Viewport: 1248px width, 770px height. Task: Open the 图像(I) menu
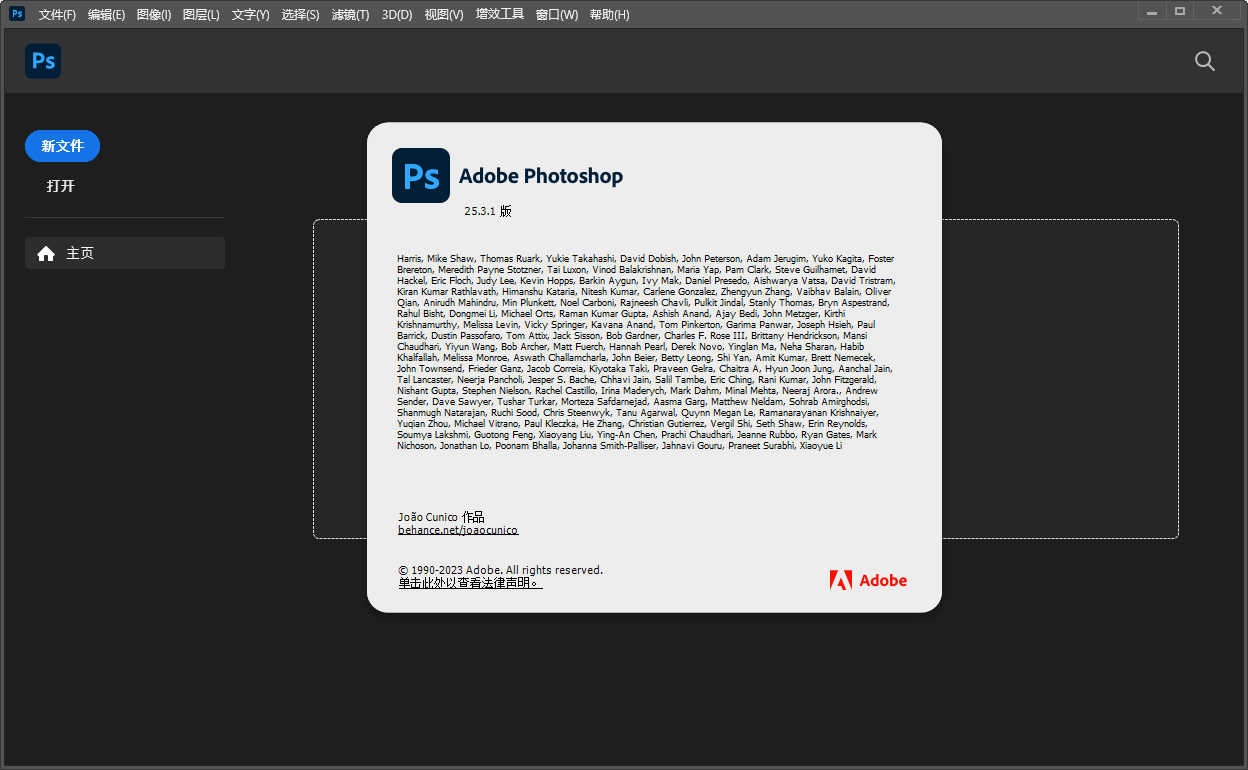[154, 15]
